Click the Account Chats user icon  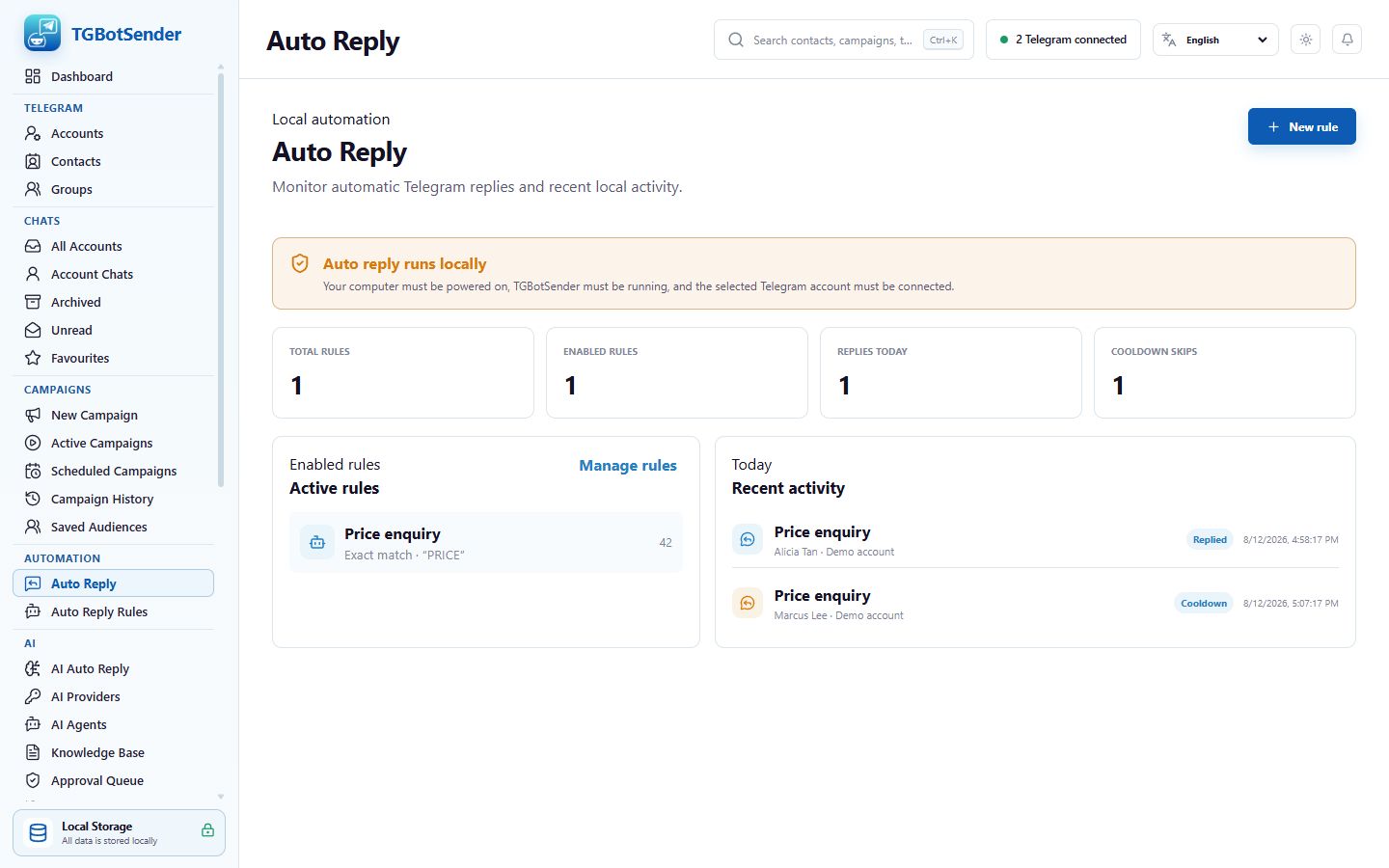click(33, 274)
